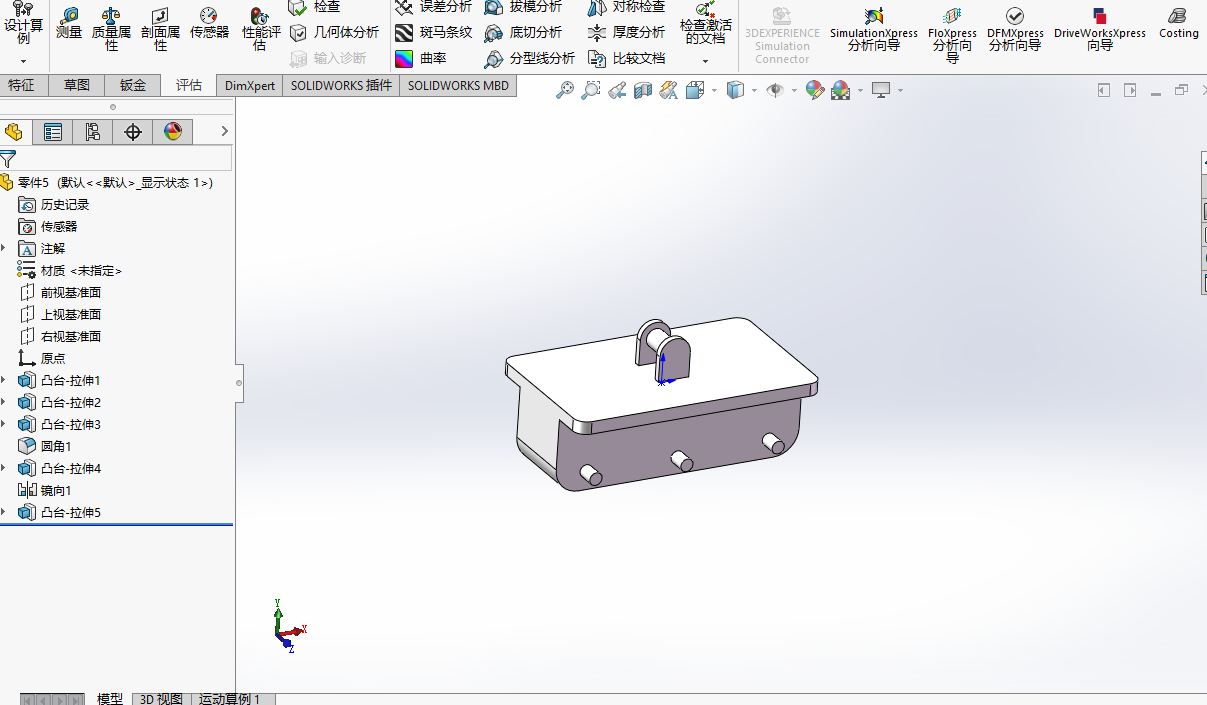1207x705 pixels.
Task: Click the tree filter funnel icon
Action: click(x=8, y=159)
